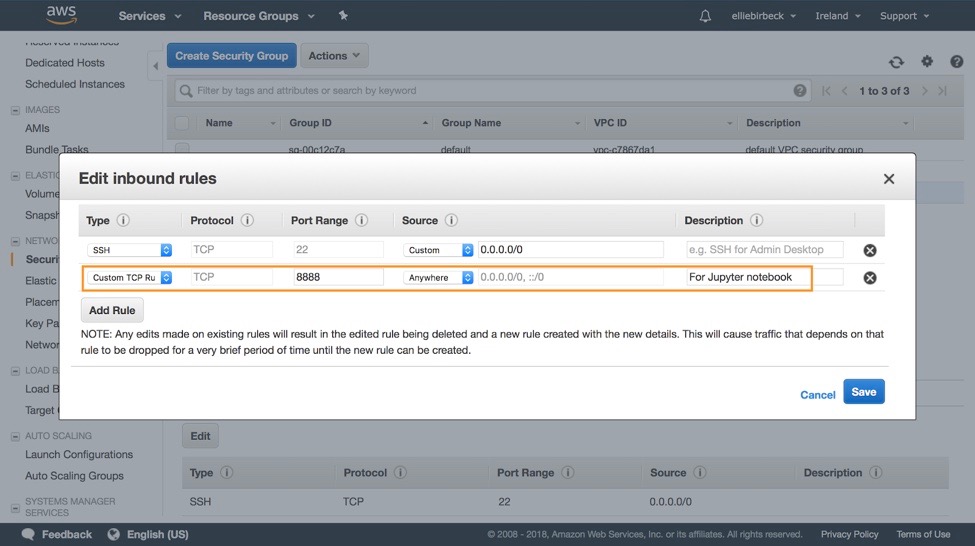This screenshot has height=546, width=975.
Task: Show info for Port Range in dialog
Action: 361,220
